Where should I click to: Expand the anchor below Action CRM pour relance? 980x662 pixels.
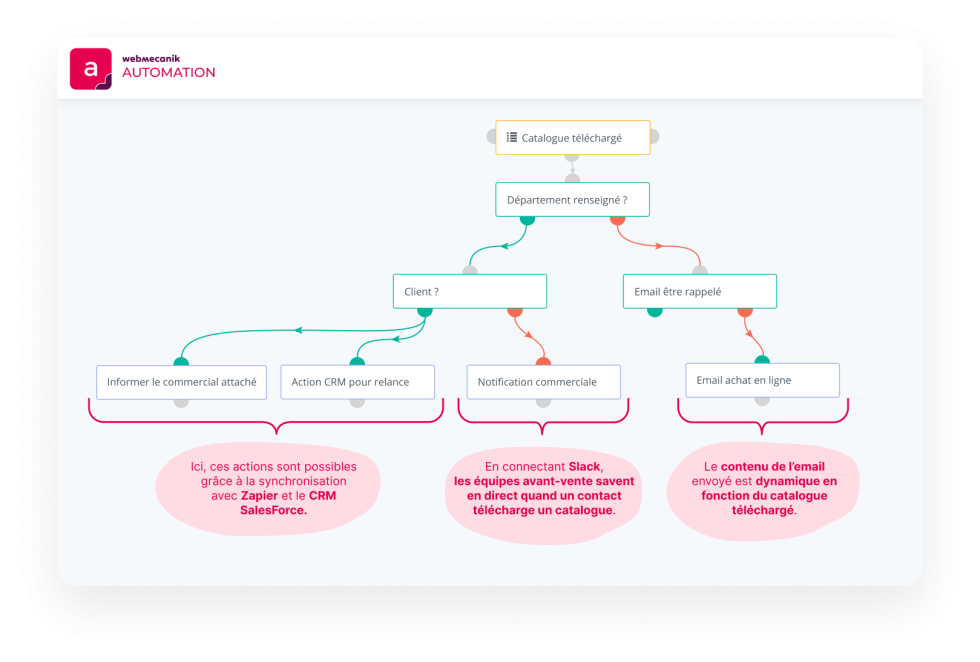click(x=357, y=402)
